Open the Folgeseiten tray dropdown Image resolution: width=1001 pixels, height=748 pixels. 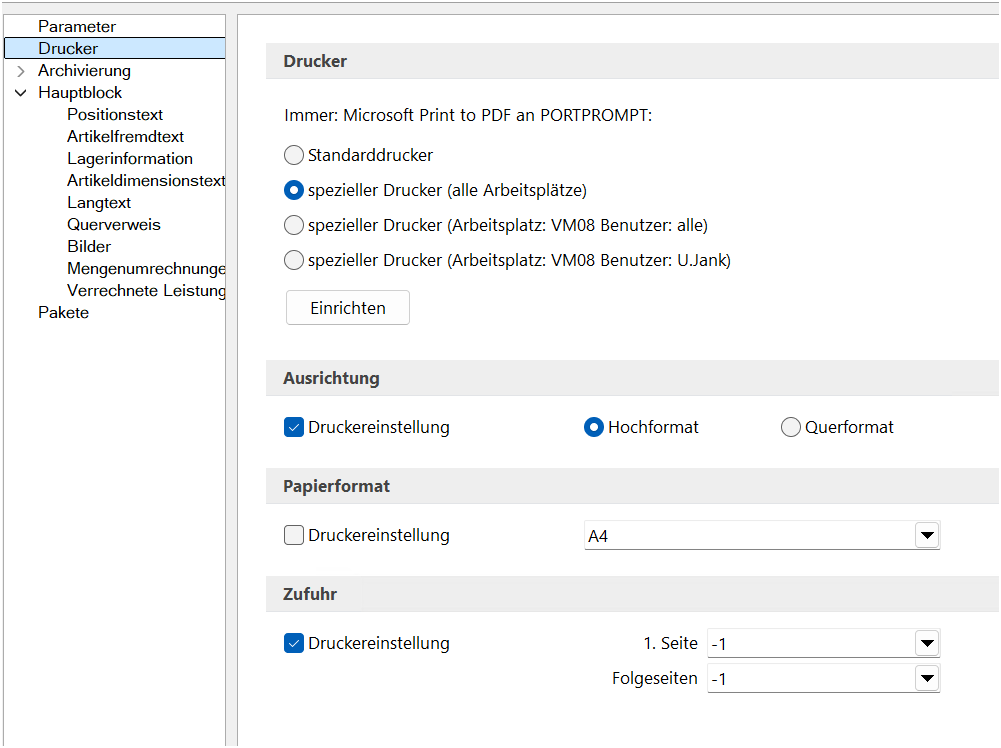click(927, 680)
